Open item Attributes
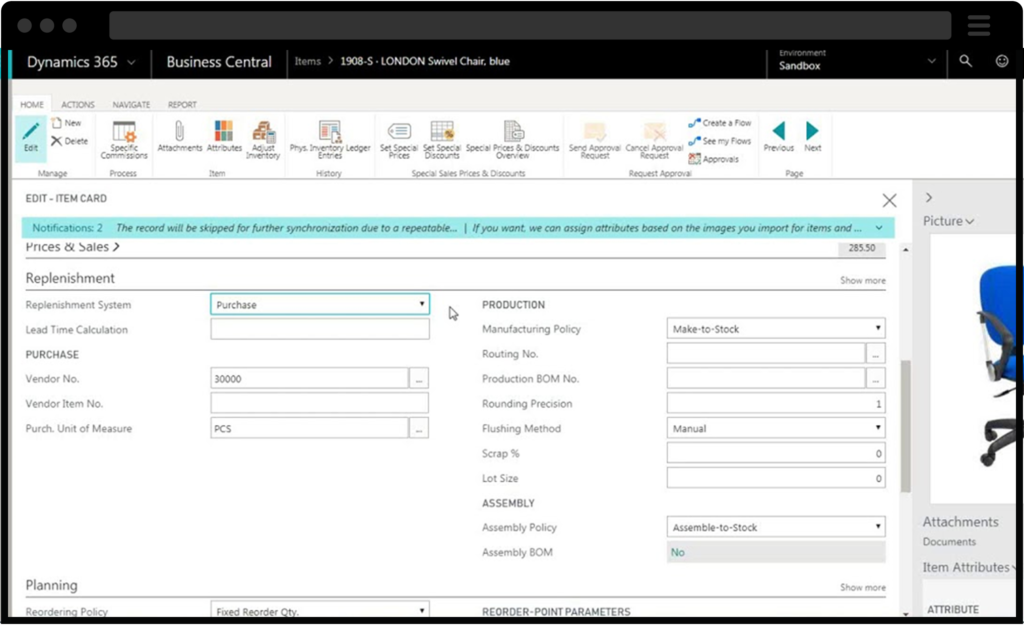This screenshot has width=1024, height=625. 224,136
